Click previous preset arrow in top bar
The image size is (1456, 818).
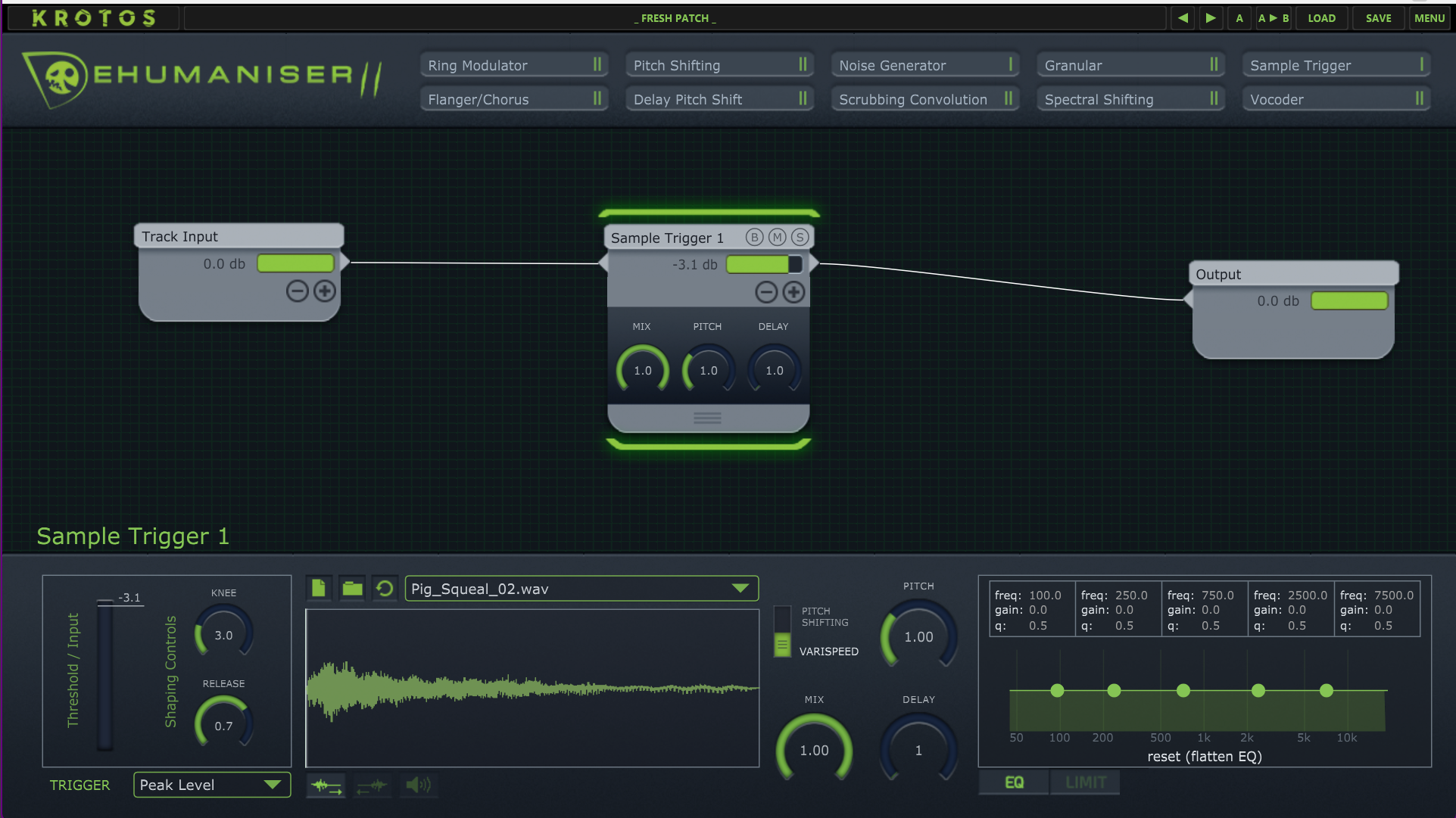coord(1183,18)
